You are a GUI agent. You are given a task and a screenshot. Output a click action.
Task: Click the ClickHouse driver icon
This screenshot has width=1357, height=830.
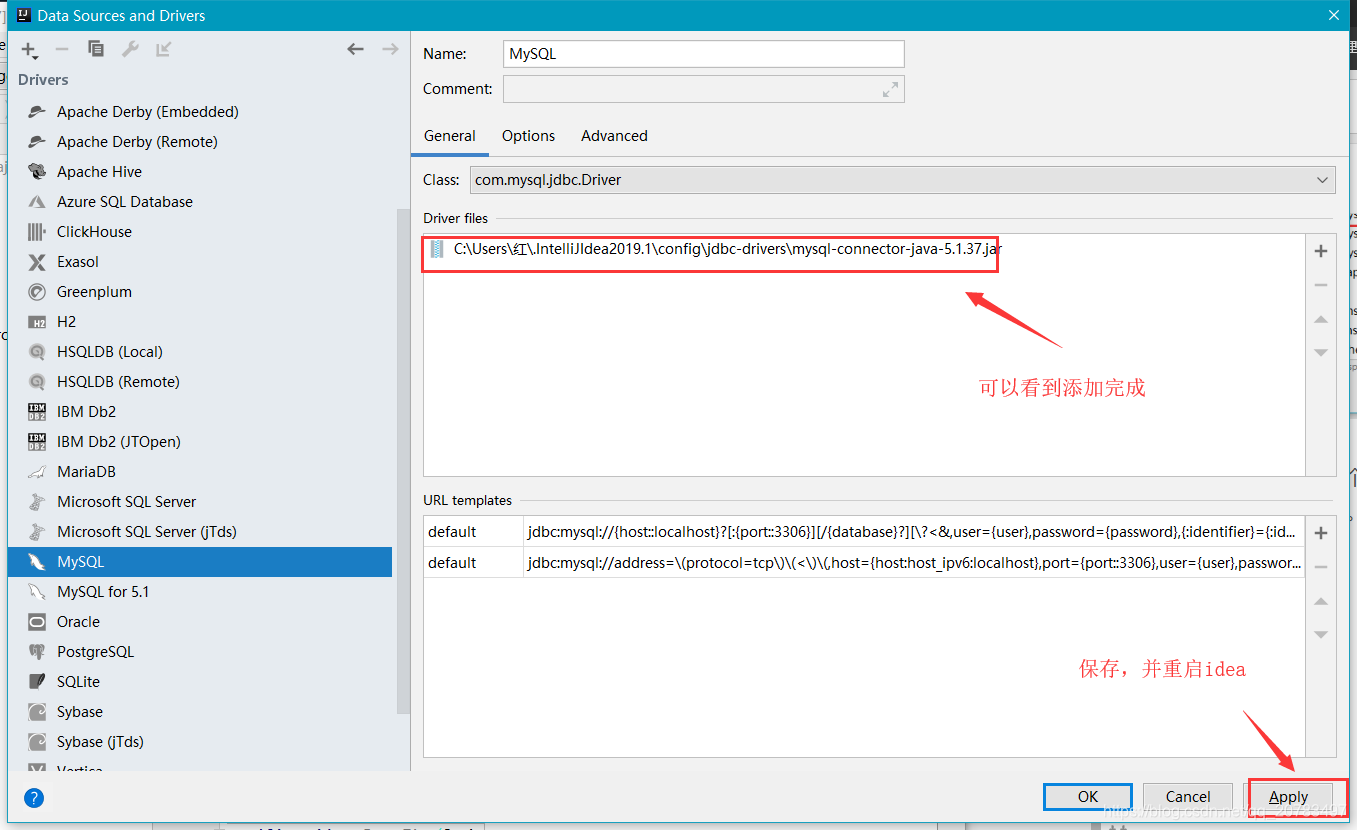click(37, 232)
